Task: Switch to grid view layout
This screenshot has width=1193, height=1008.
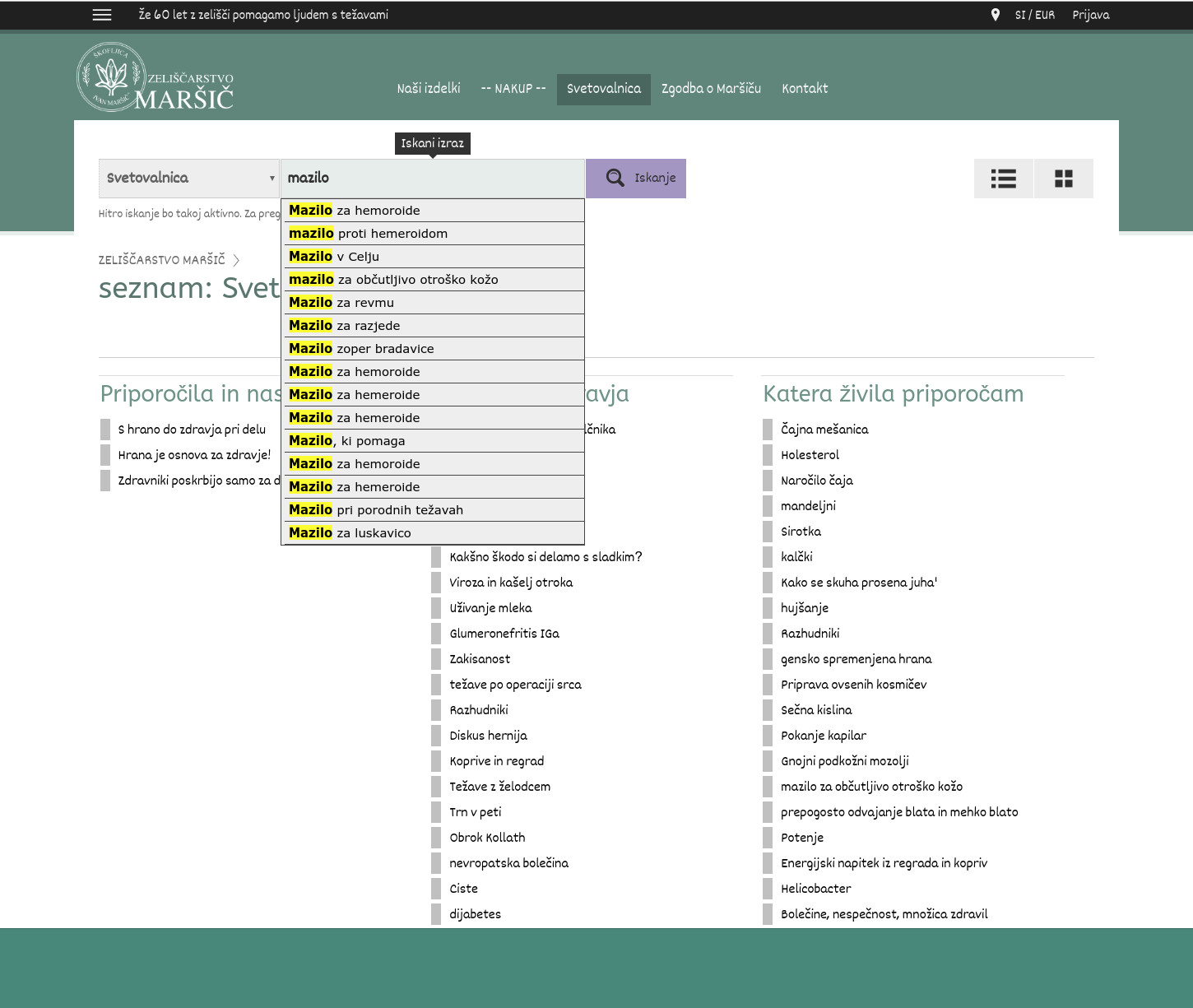Action: (x=1063, y=179)
